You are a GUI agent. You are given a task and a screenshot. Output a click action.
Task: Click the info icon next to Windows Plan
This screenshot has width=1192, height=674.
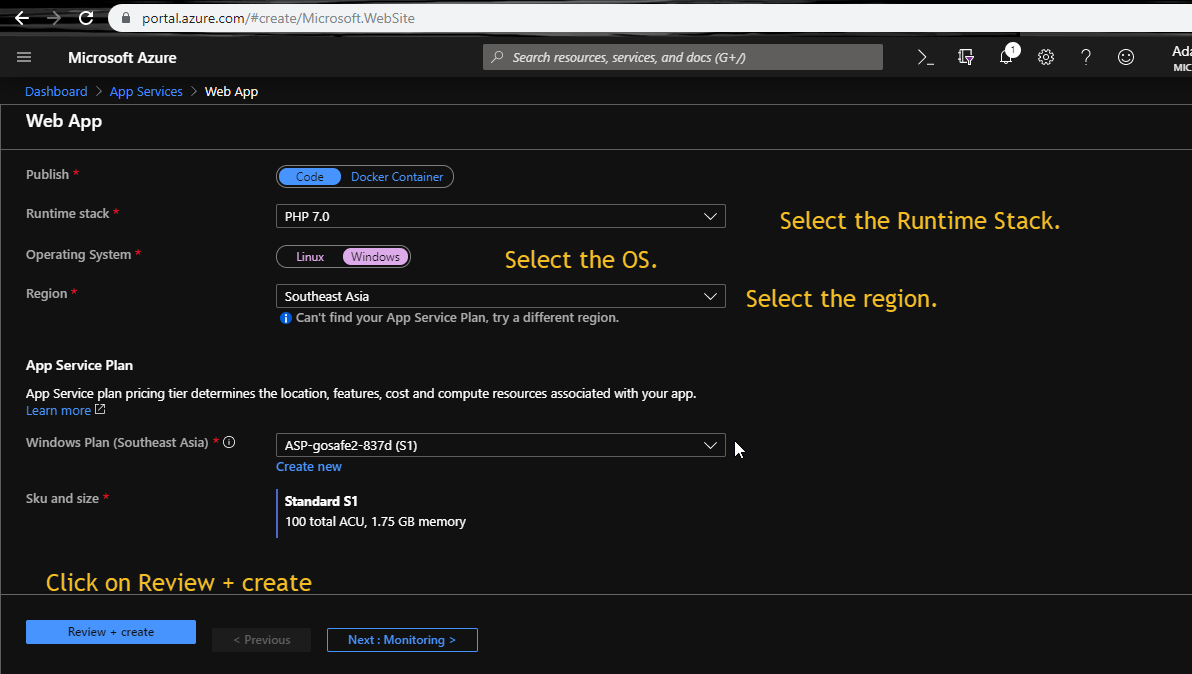pos(229,441)
